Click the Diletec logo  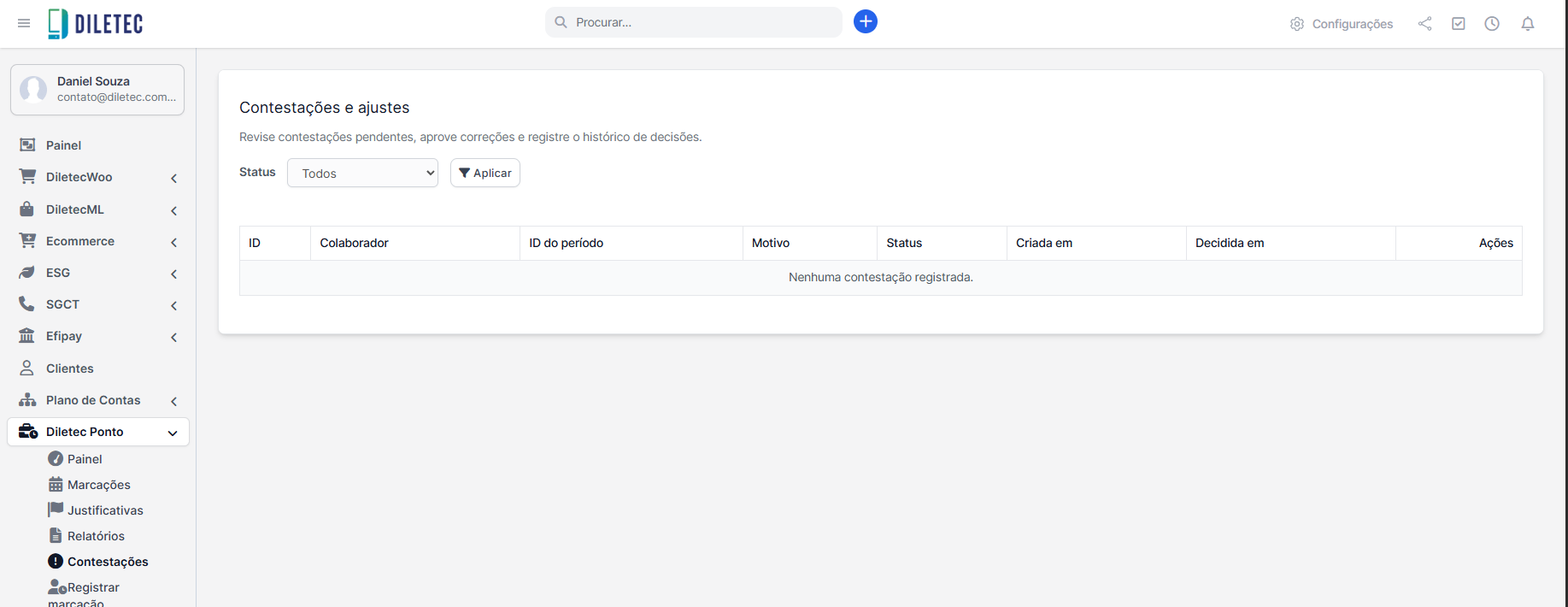96,24
